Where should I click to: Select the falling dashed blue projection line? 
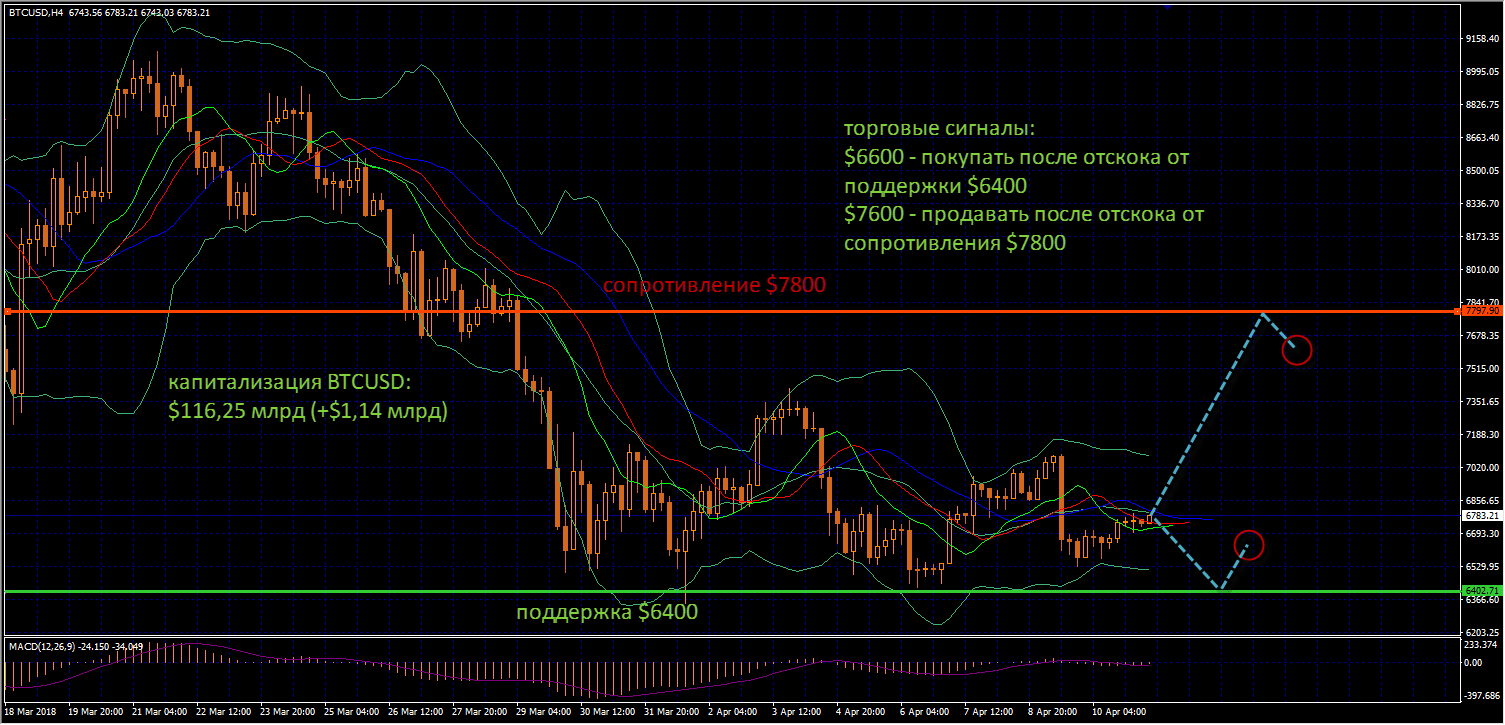click(1187, 552)
